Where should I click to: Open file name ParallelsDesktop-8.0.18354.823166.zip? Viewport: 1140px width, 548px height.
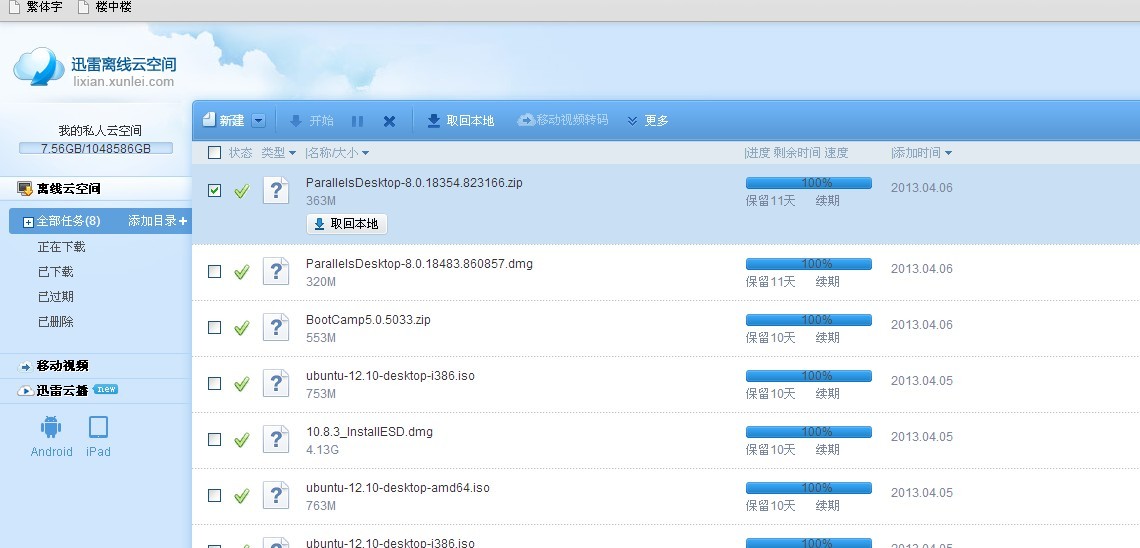point(414,183)
